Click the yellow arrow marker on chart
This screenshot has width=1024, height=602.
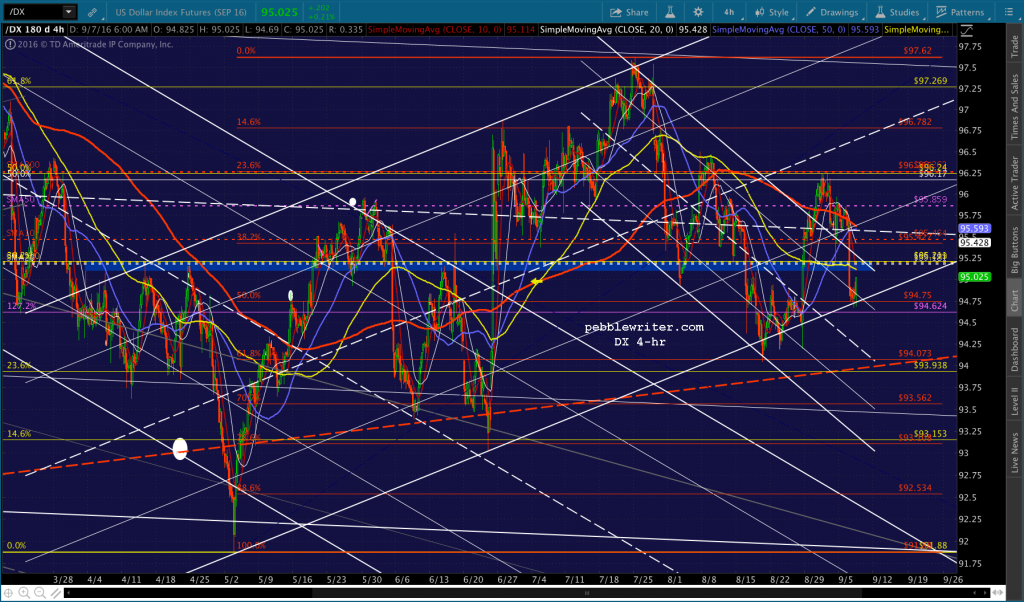[x=536, y=281]
